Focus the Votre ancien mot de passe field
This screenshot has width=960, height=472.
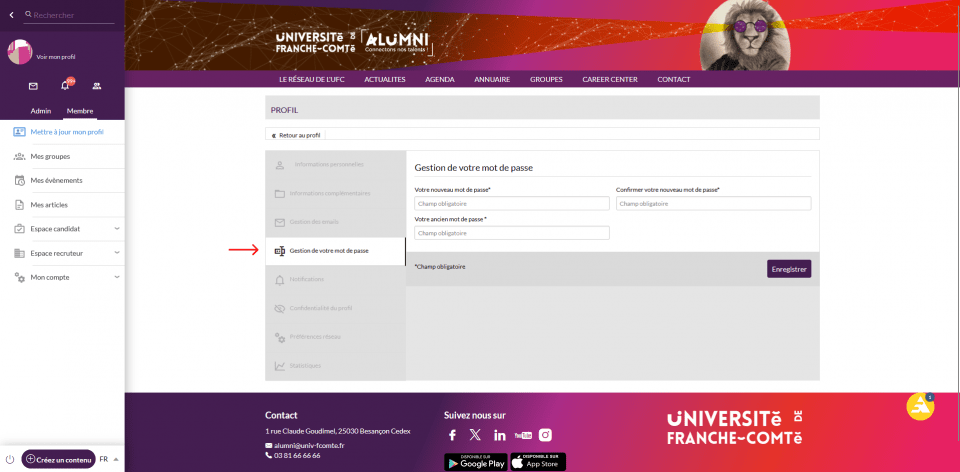click(511, 233)
